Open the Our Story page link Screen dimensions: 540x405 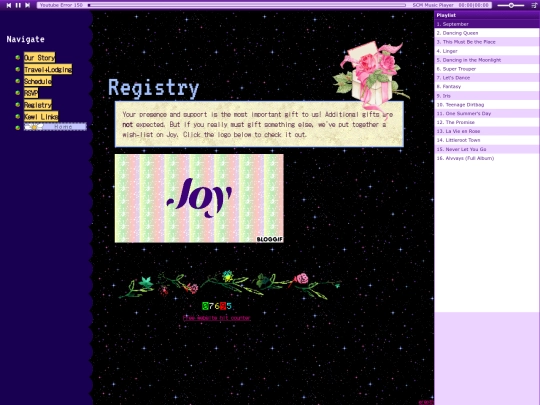click(x=39, y=58)
